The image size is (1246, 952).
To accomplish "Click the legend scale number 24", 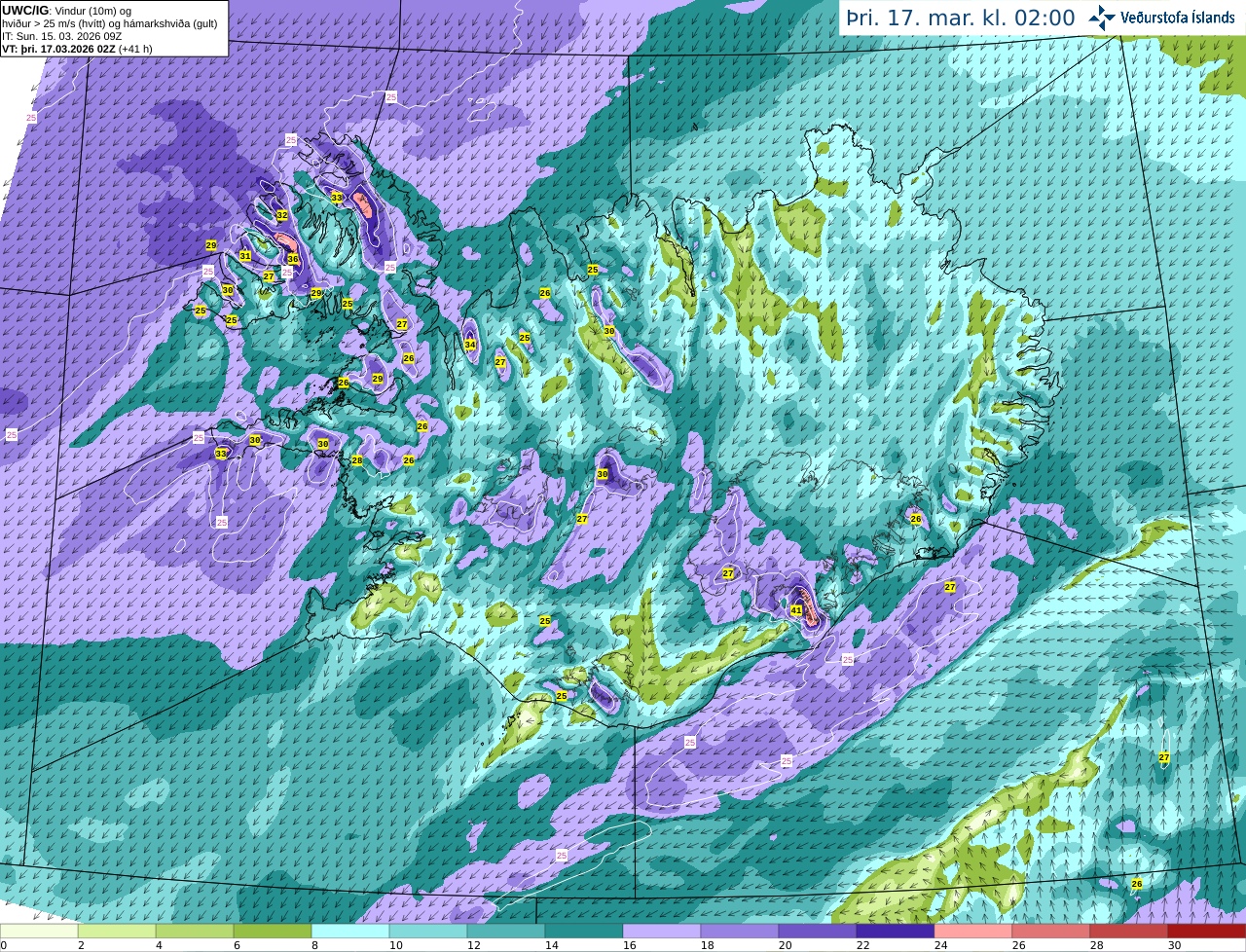I will (940, 945).
